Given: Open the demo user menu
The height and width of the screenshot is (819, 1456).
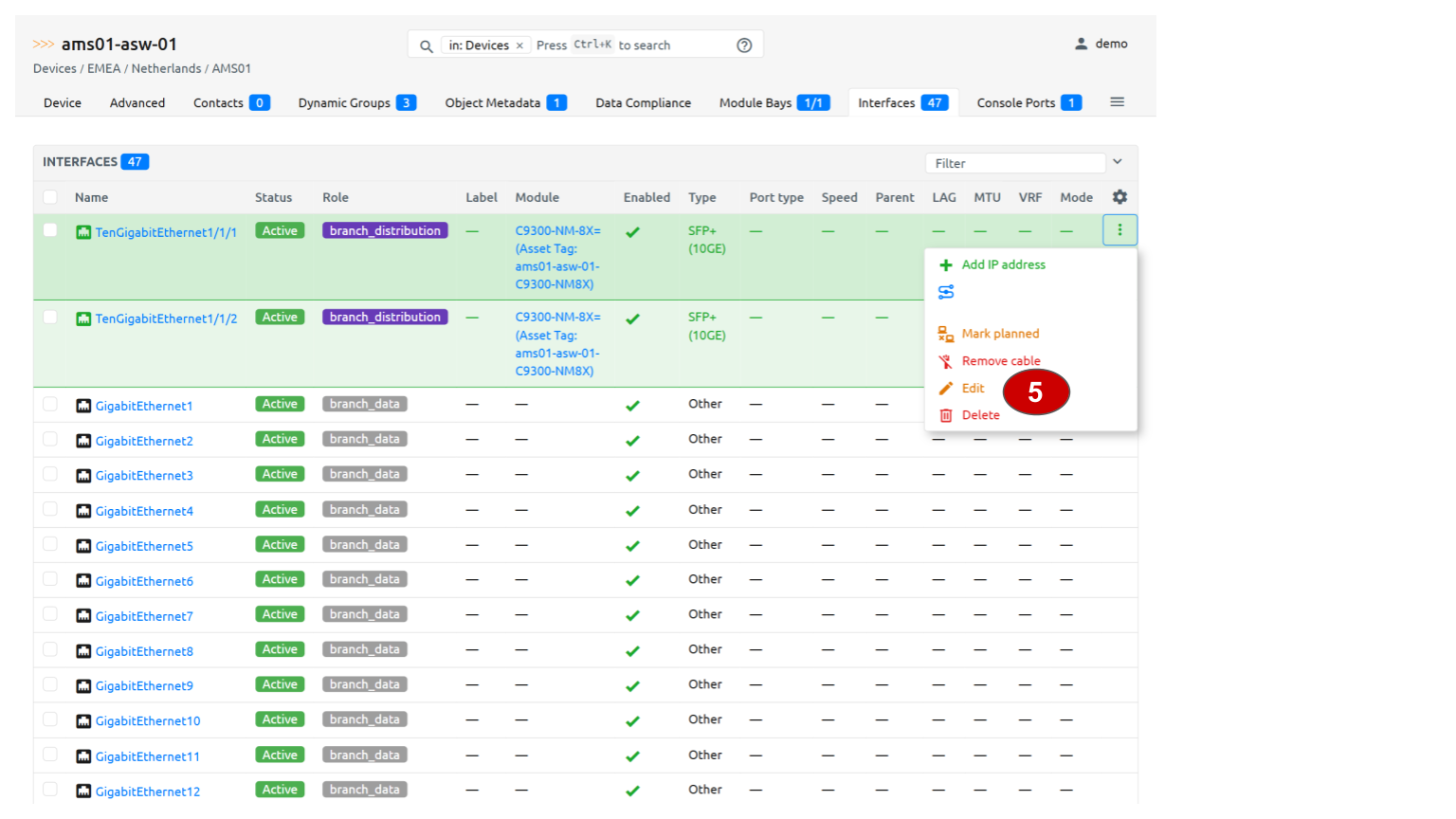Looking at the screenshot, I should [1101, 44].
